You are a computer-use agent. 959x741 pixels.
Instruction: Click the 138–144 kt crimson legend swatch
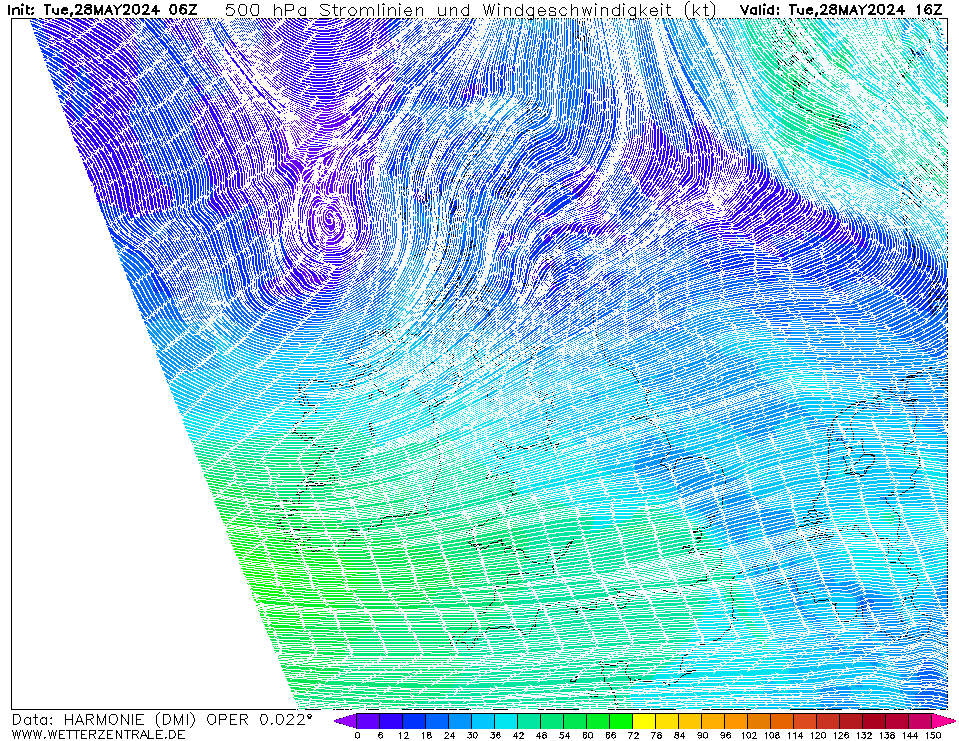(x=897, y=721)
